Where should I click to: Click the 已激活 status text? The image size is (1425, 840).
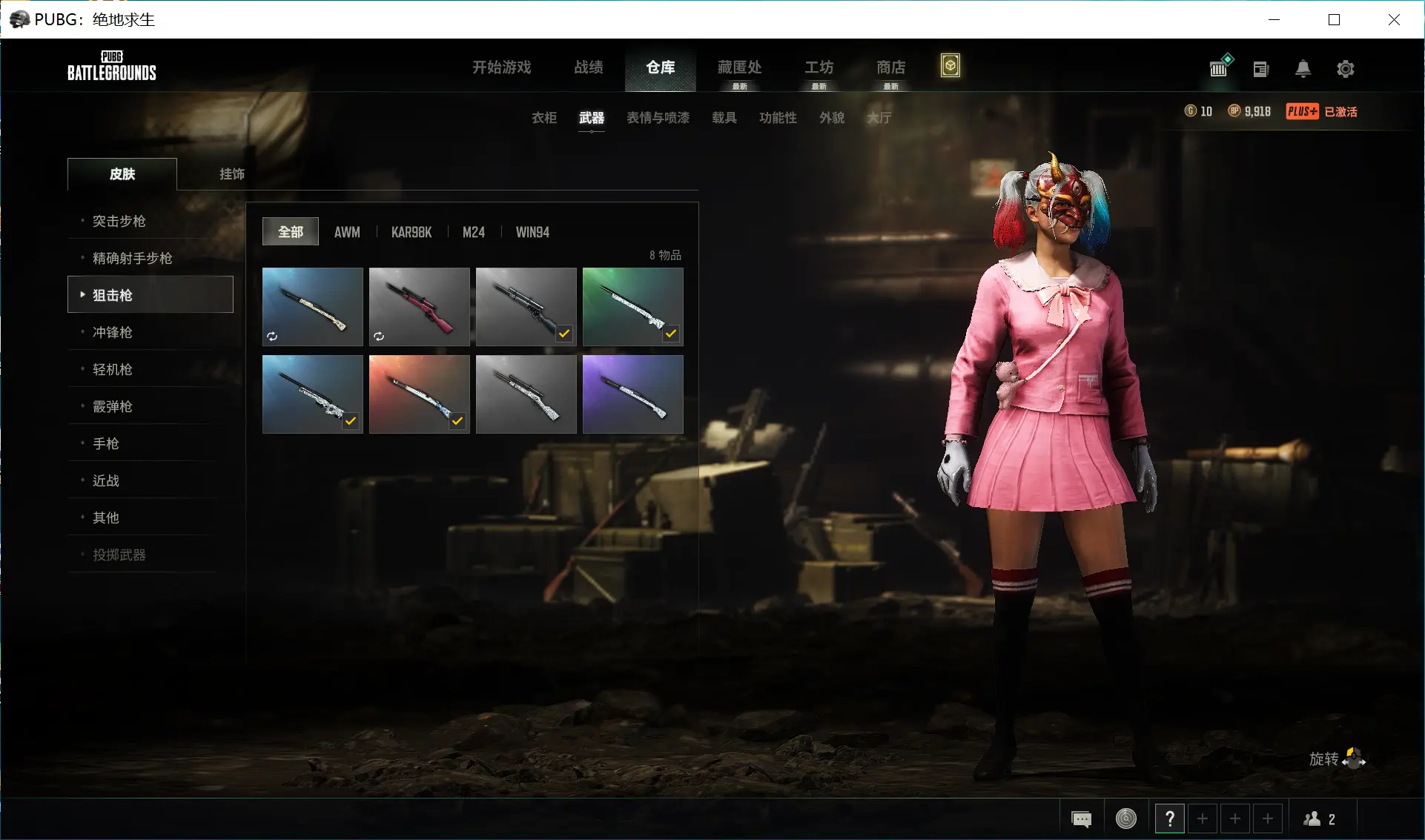[x=1340, y=111]
